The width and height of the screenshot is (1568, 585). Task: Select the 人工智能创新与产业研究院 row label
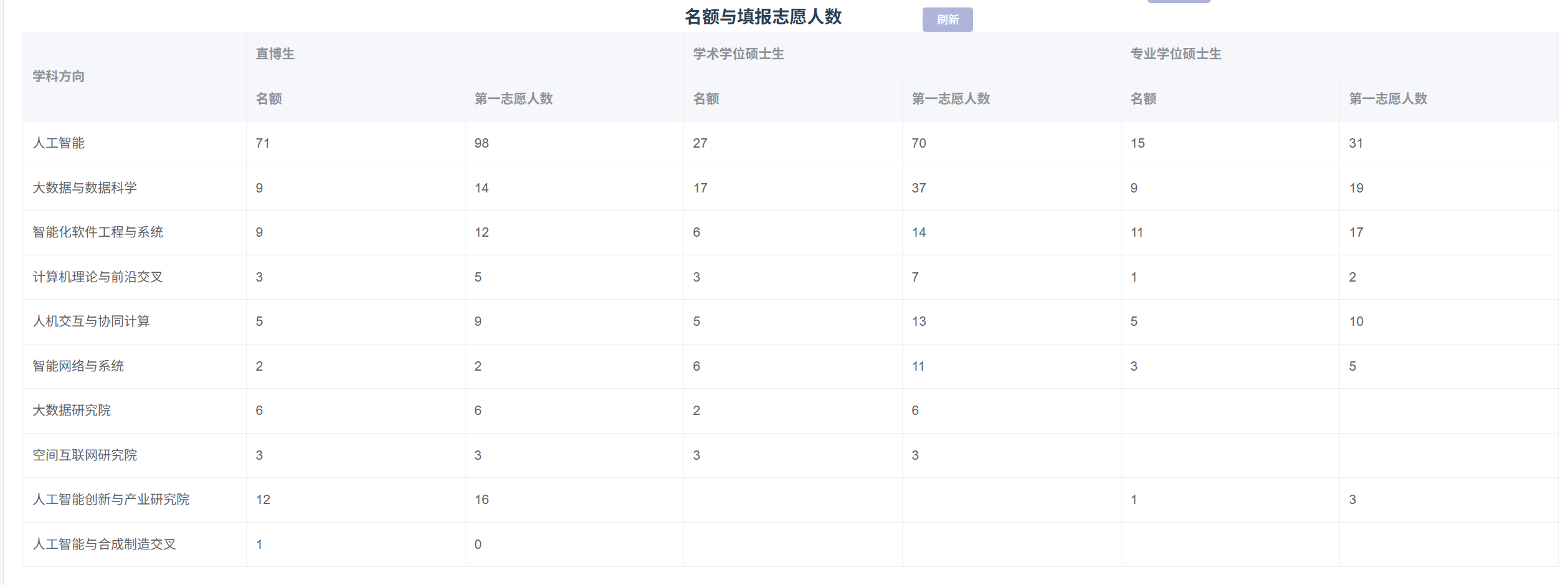(x=111, y=500)
